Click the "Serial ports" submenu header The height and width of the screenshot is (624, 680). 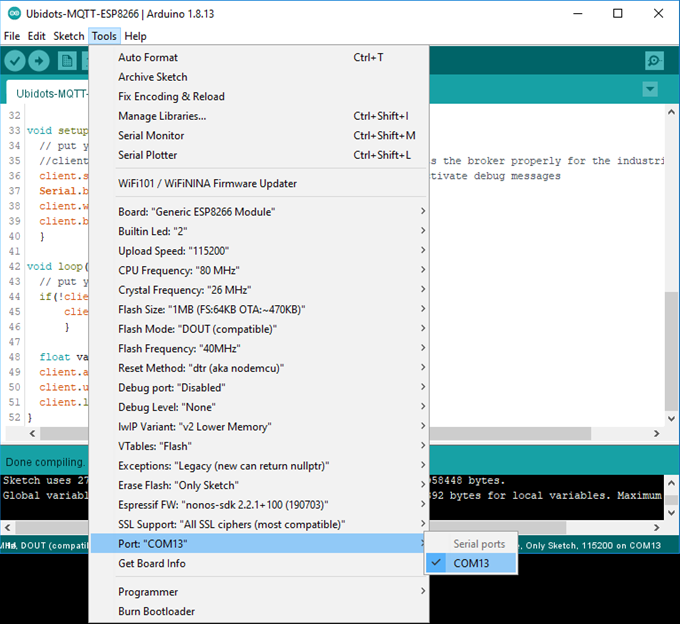479,544
